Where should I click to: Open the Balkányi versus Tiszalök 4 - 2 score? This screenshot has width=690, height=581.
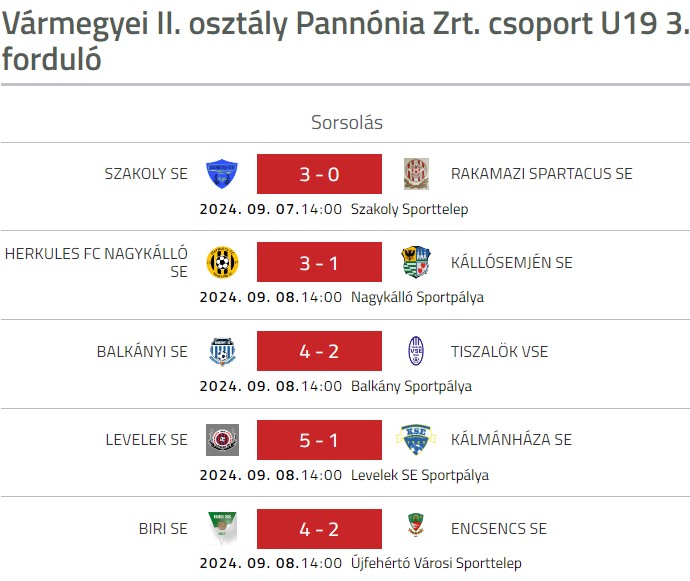(x=319, y=351)
